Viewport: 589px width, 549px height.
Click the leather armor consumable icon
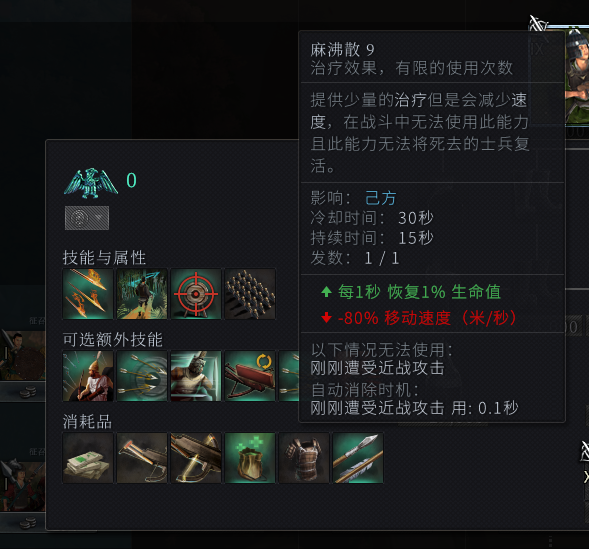click(304, 458)
